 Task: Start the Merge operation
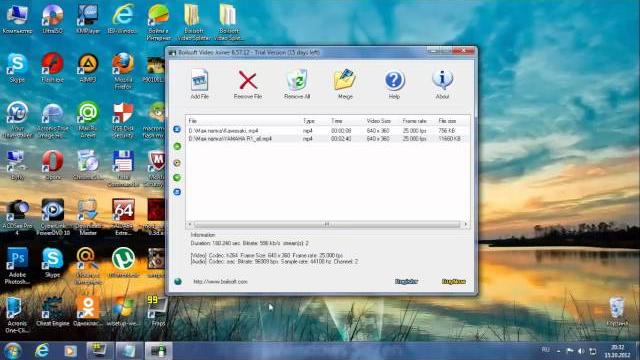click(345, 80)
